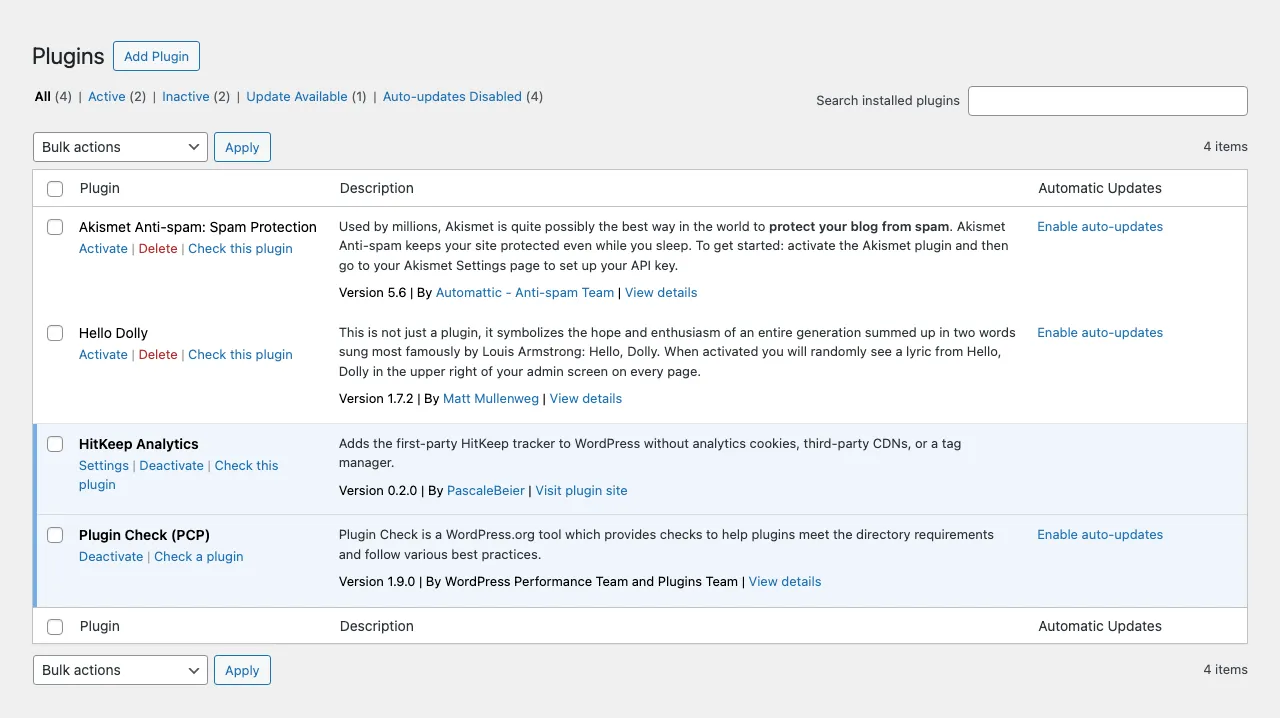The height and width of the screenshot is (718, 1280).
Task: Check the select-all box in table footer
Action: (55, 626)
